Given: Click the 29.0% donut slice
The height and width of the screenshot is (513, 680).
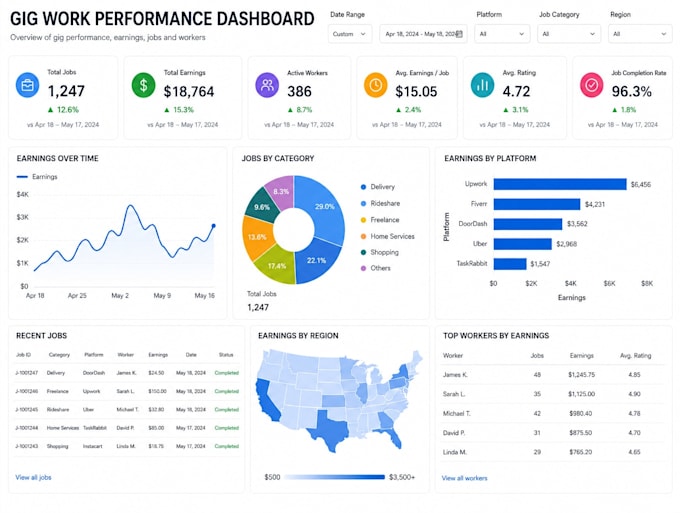Looking at the screenshot, I should click(324, 206).
